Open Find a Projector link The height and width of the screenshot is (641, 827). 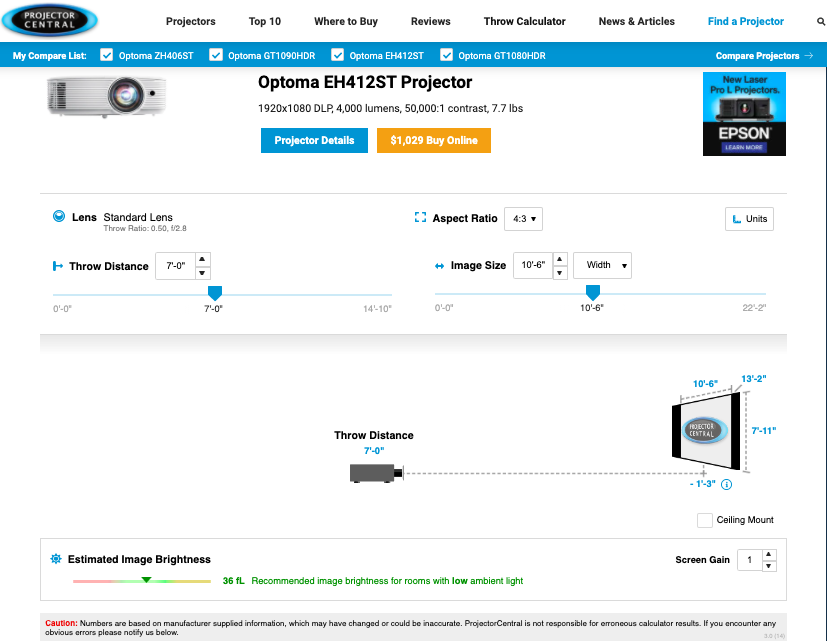point(746,22)
